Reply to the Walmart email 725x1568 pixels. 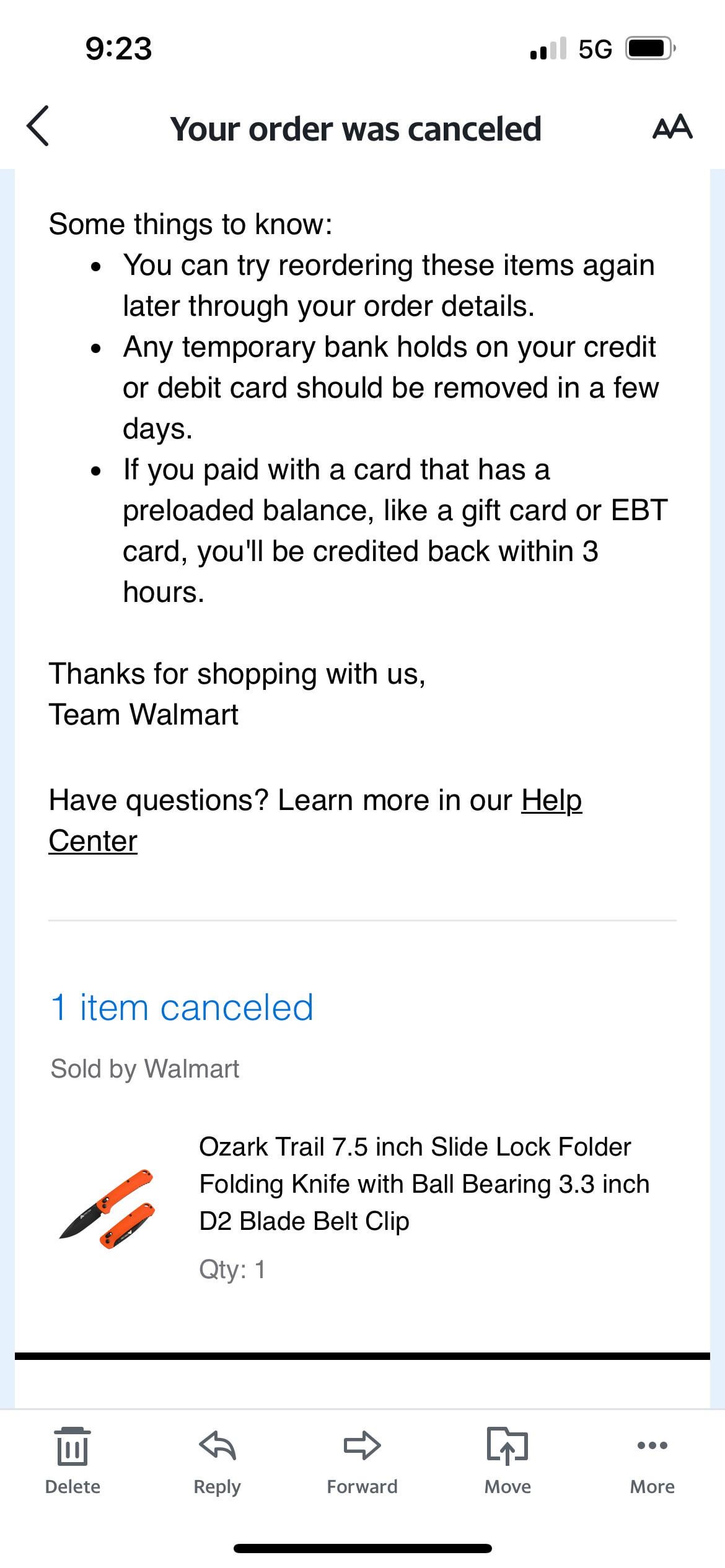point(217,1458)
